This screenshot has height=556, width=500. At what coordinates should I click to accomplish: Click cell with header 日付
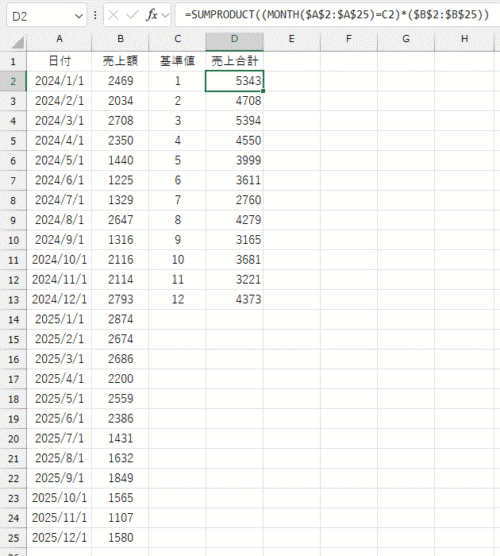pyautogui.click(x=59, y=61)
